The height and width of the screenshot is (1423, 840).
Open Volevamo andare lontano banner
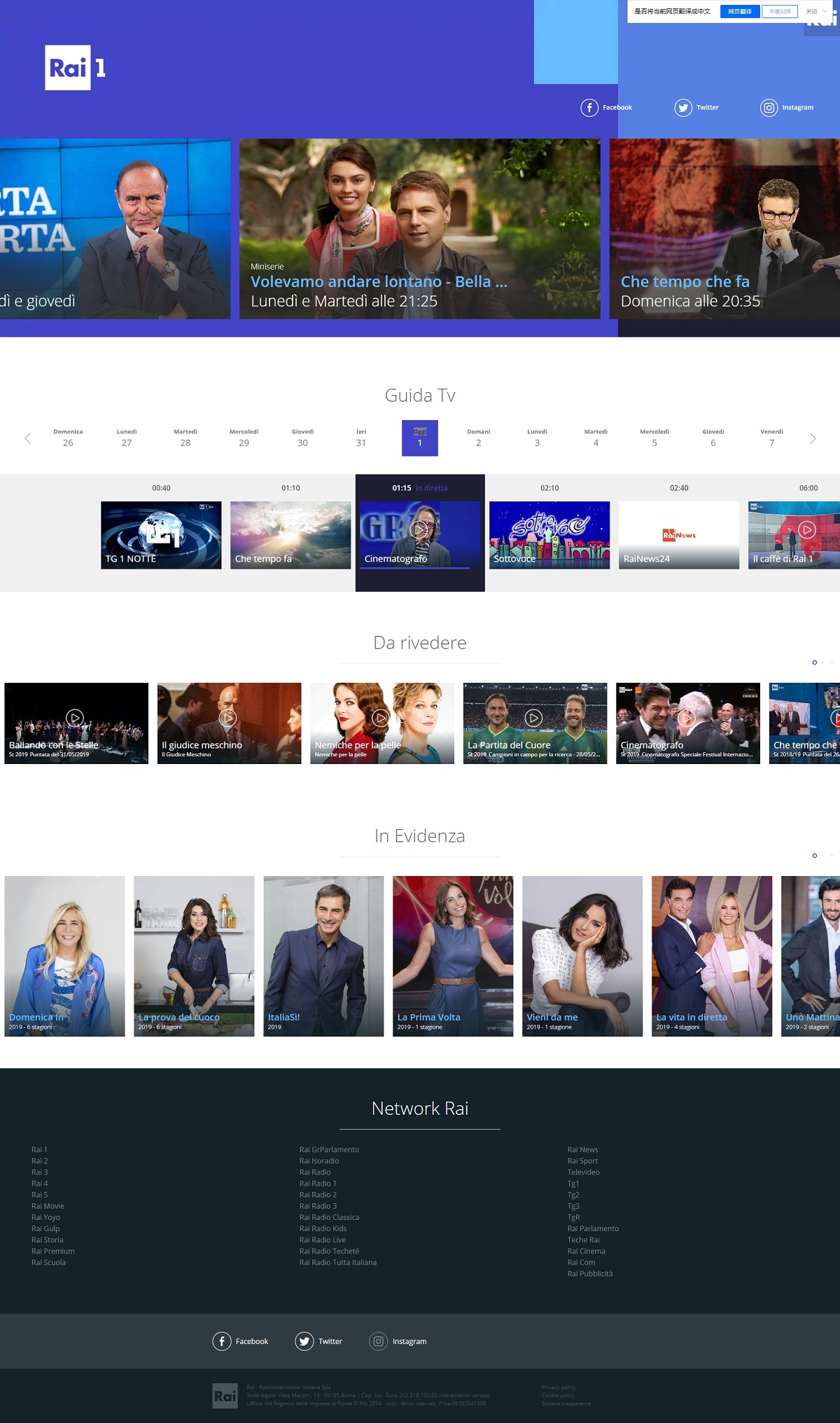click(420, 229)
